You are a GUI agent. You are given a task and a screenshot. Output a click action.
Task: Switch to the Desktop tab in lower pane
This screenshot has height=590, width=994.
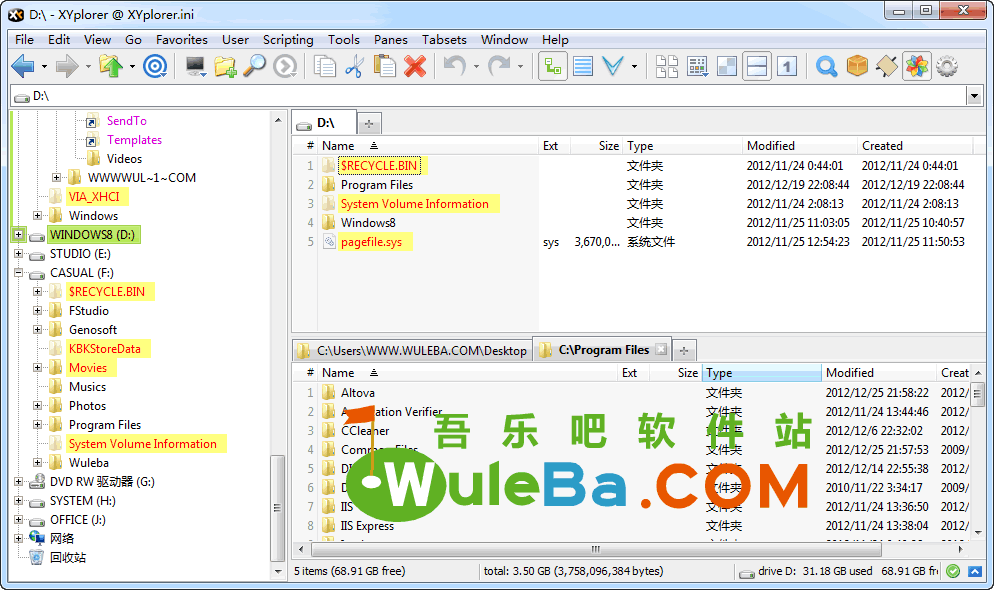(x=413, y=350)
